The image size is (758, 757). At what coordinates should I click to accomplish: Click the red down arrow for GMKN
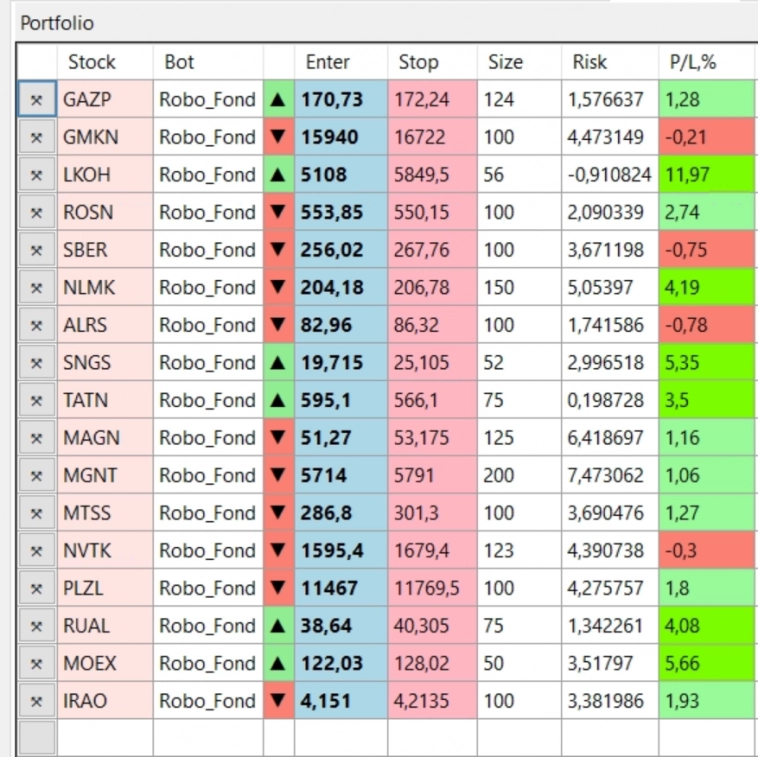[x=278, y=137]
